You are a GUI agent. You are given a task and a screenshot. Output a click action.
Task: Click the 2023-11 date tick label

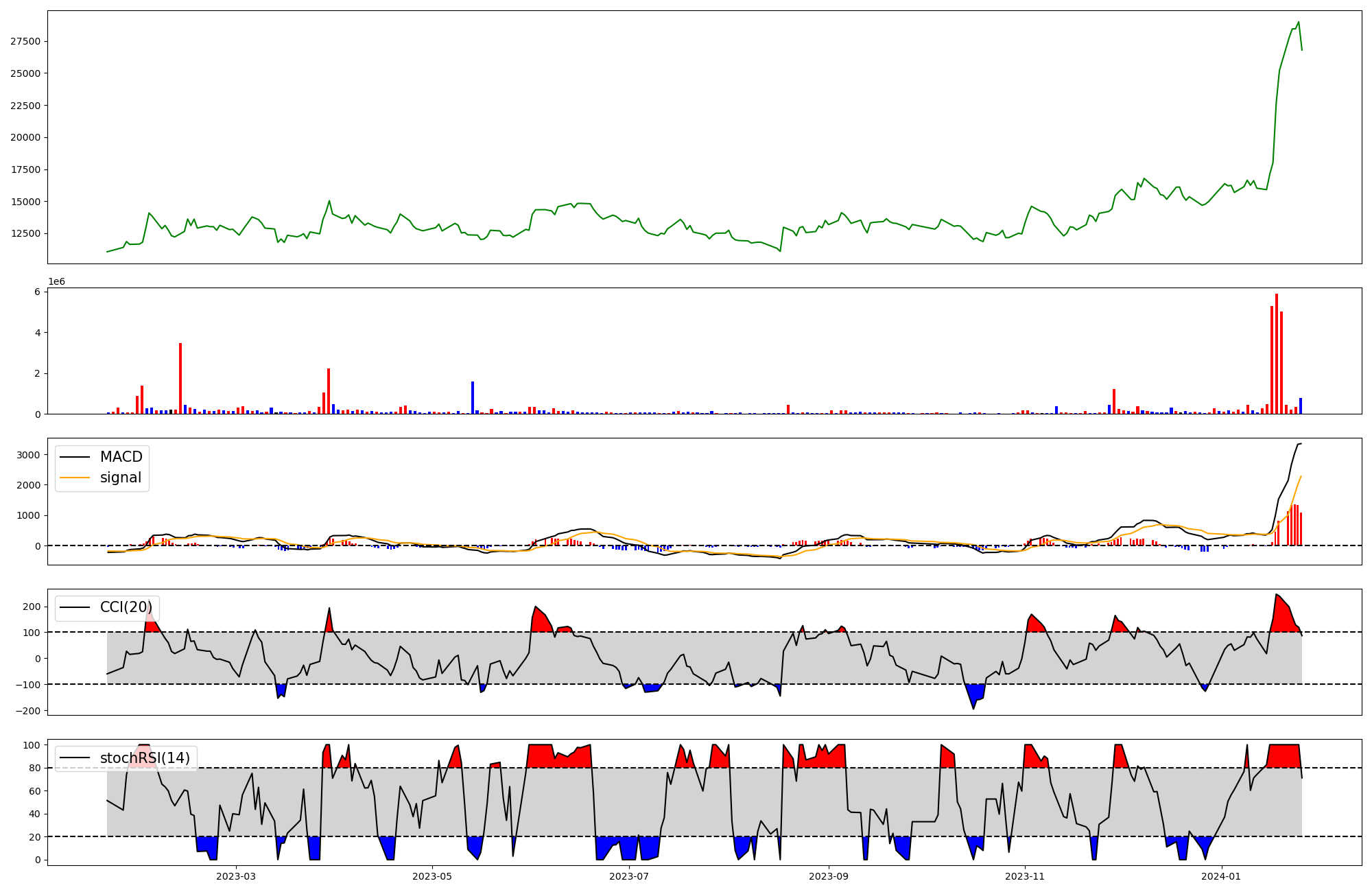(1025, 876)
